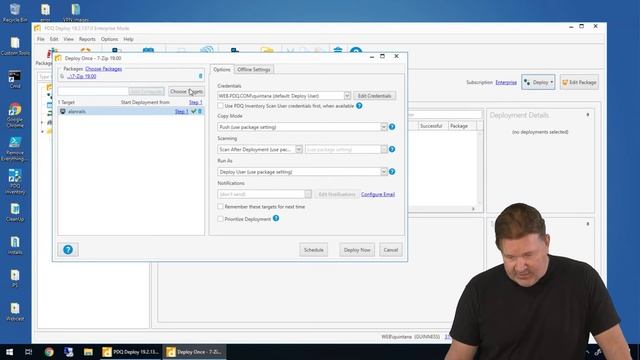Open the File menu in PDQ Deploy
Viewport: 640px width, 360px height.
point(41,39)
